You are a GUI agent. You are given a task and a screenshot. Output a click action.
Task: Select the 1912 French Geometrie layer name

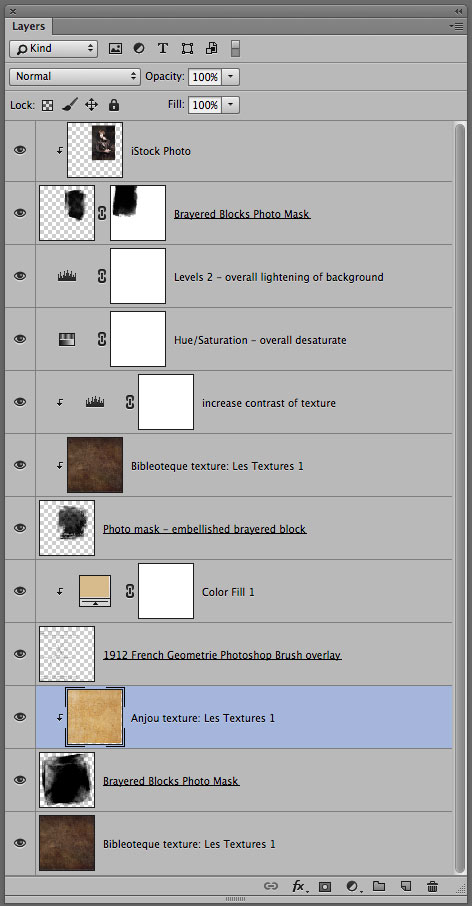[222, 655]
